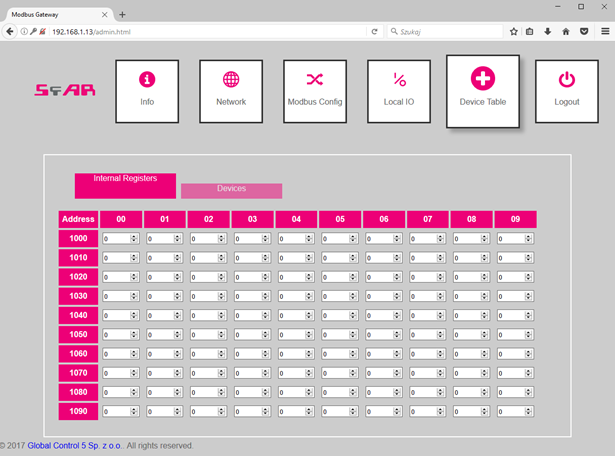
Task: Adjust spinner of register 1020 column 04
Action: (309, 277)
